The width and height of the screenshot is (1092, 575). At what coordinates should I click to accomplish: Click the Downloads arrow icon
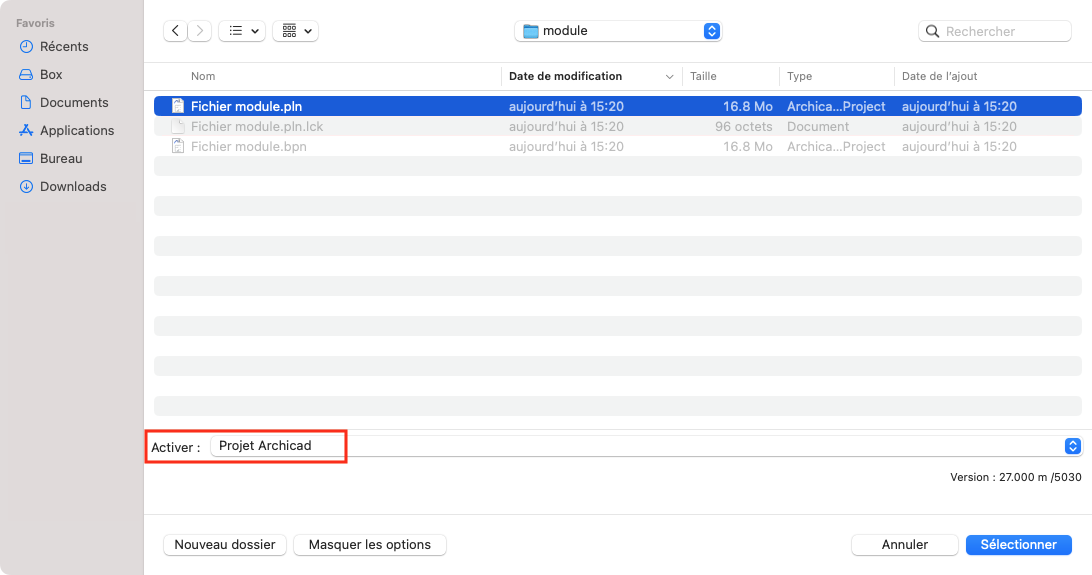click(26, 186)
